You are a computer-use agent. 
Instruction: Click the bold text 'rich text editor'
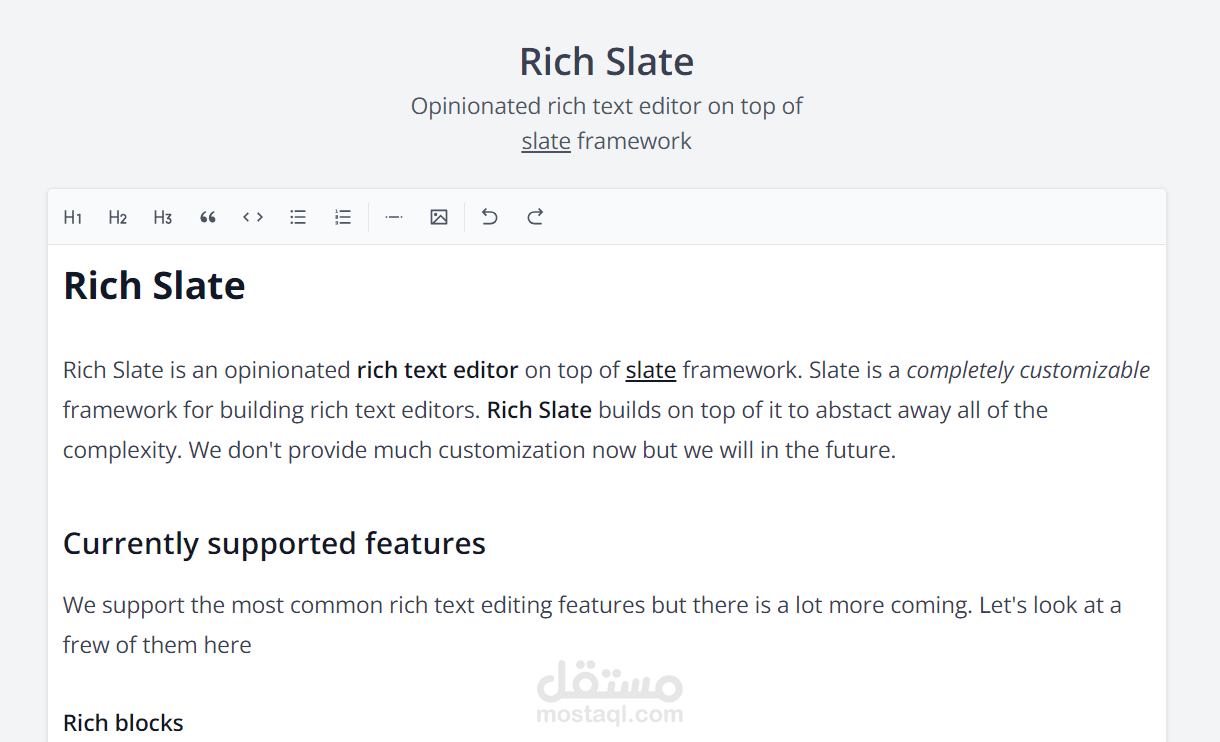[437, 370]
